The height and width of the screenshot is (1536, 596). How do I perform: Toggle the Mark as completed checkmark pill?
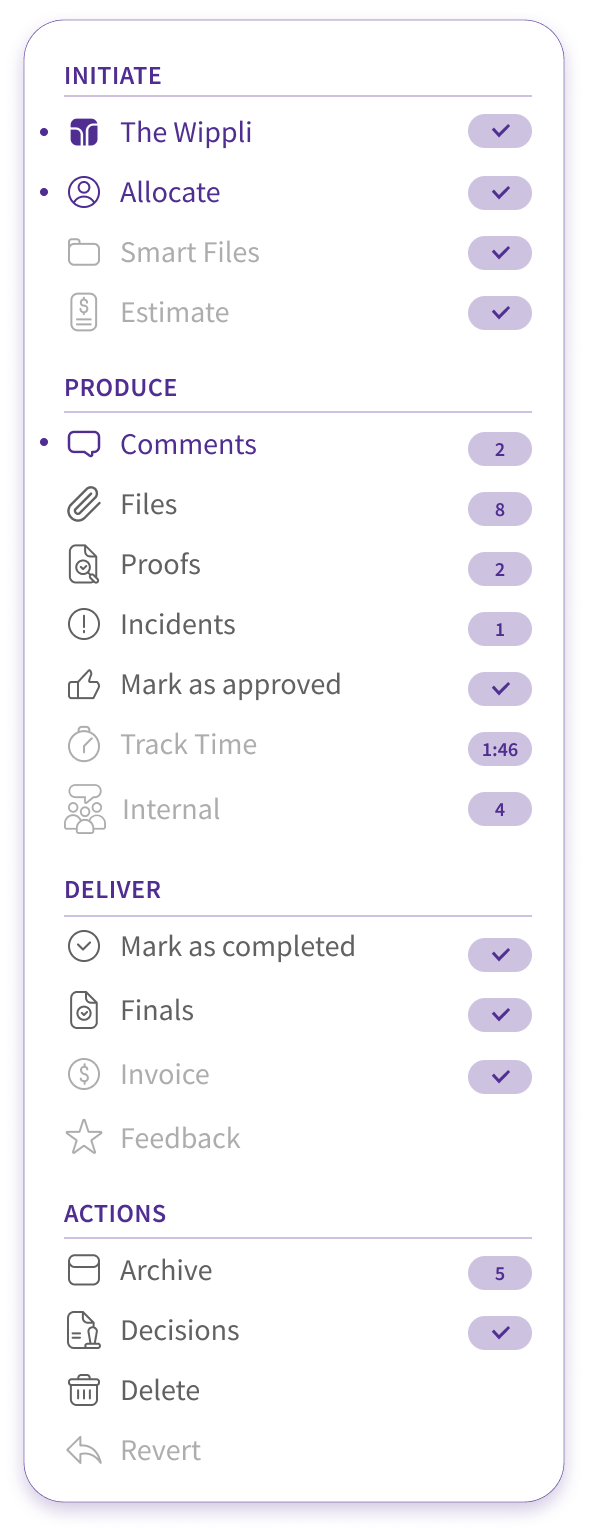click(x=500, y=955)
